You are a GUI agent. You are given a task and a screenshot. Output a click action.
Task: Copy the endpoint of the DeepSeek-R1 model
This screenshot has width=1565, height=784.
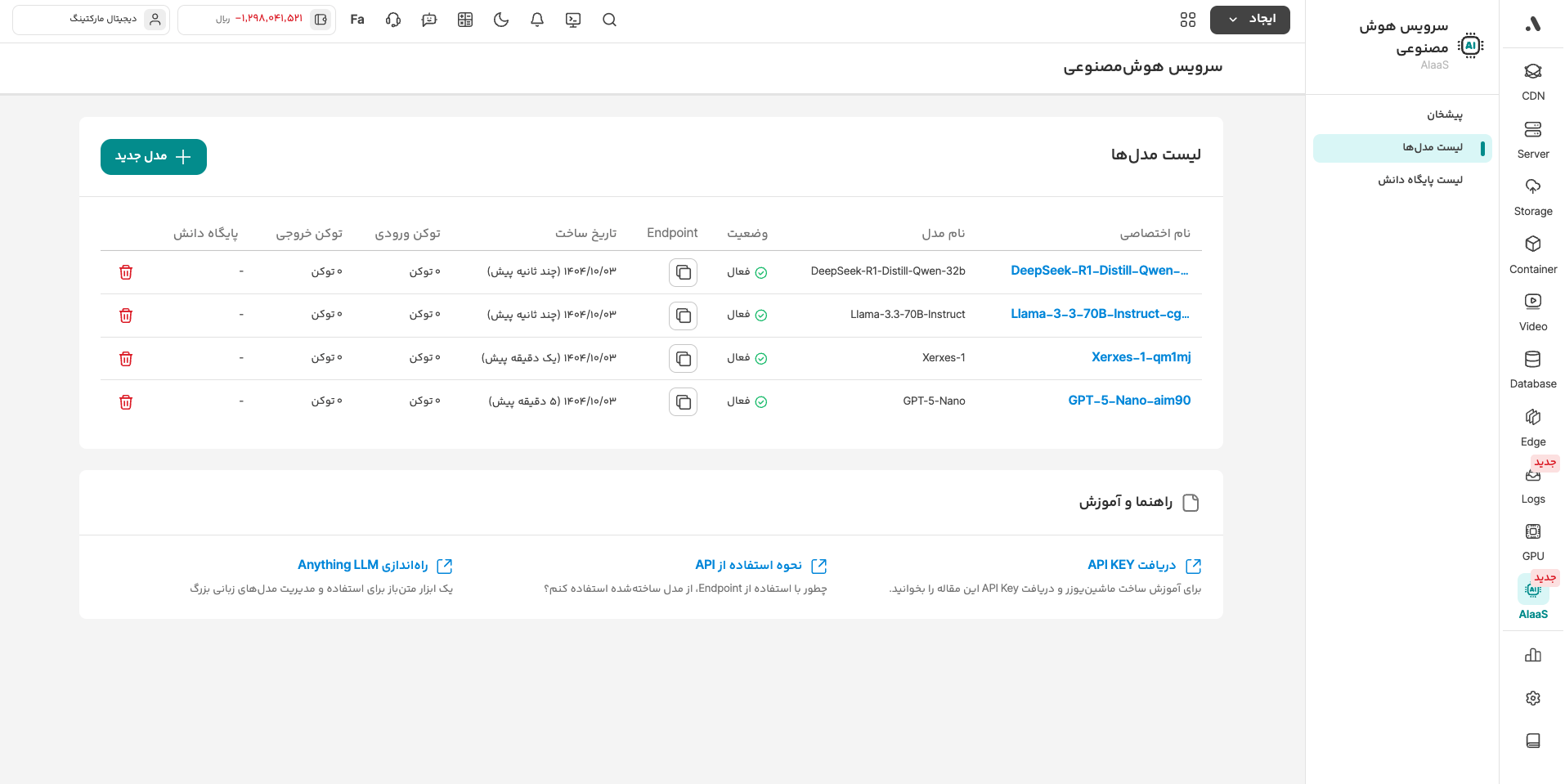tap(683, 272)
